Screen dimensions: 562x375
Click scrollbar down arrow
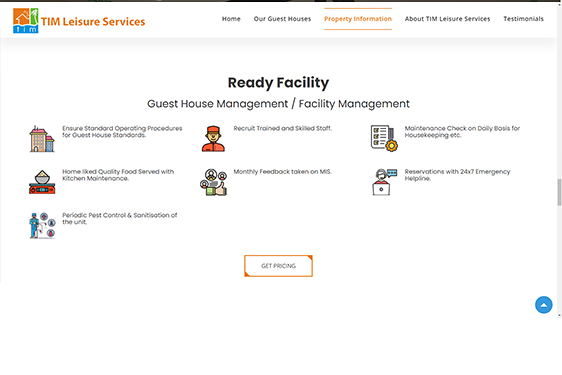pos(559,315)
